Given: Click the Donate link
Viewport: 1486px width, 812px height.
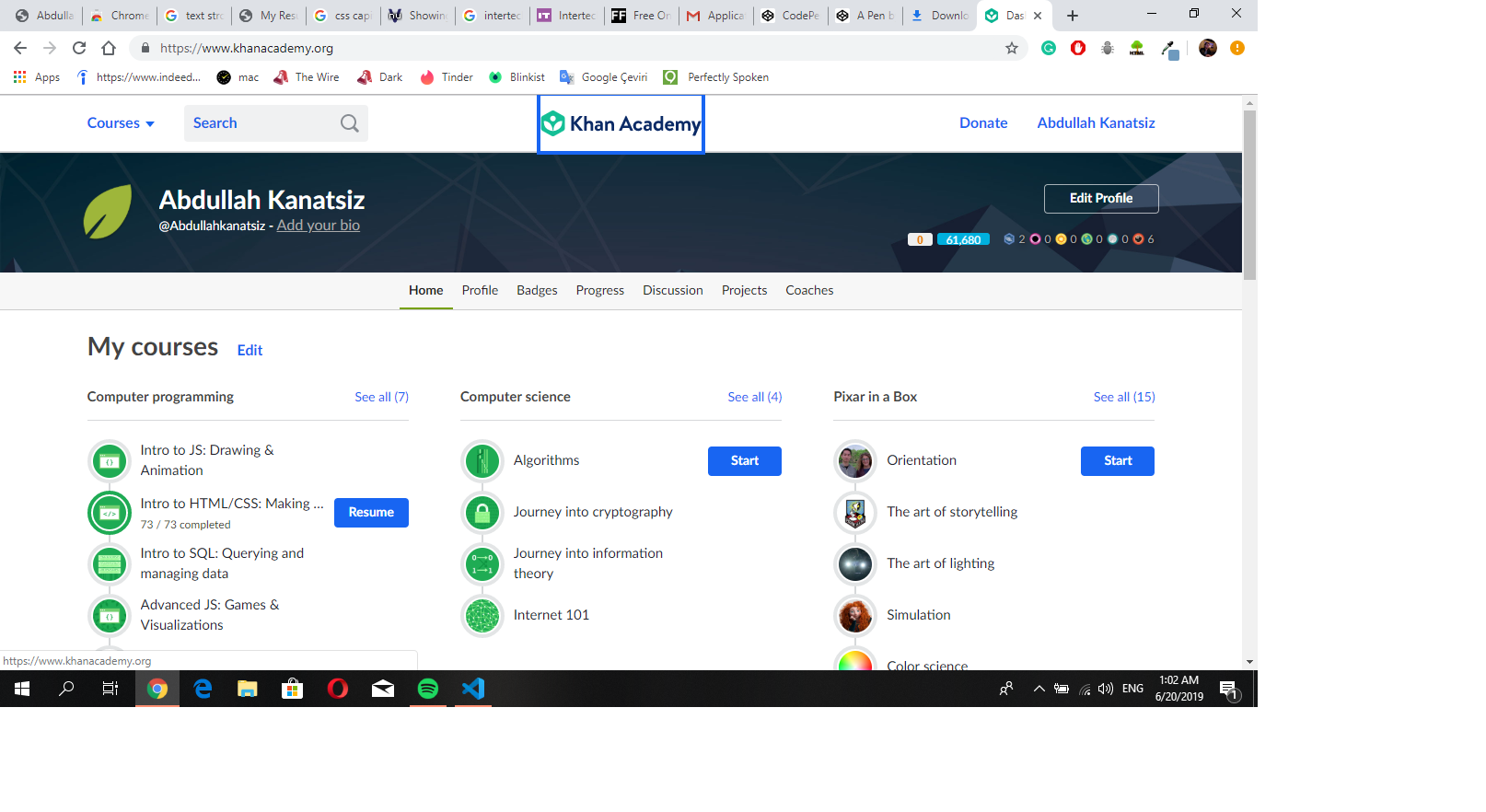Looking at the screenshot, I should 983,123.
